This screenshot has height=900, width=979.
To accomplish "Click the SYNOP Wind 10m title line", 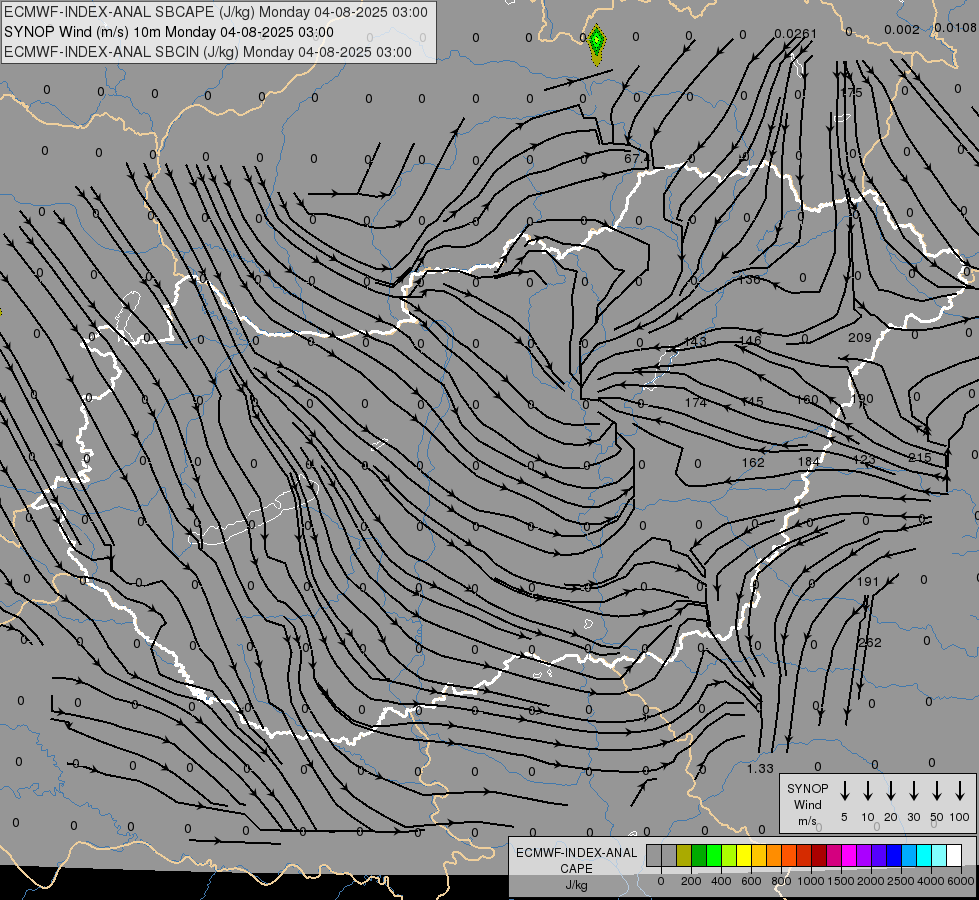I will pos(169,32).
